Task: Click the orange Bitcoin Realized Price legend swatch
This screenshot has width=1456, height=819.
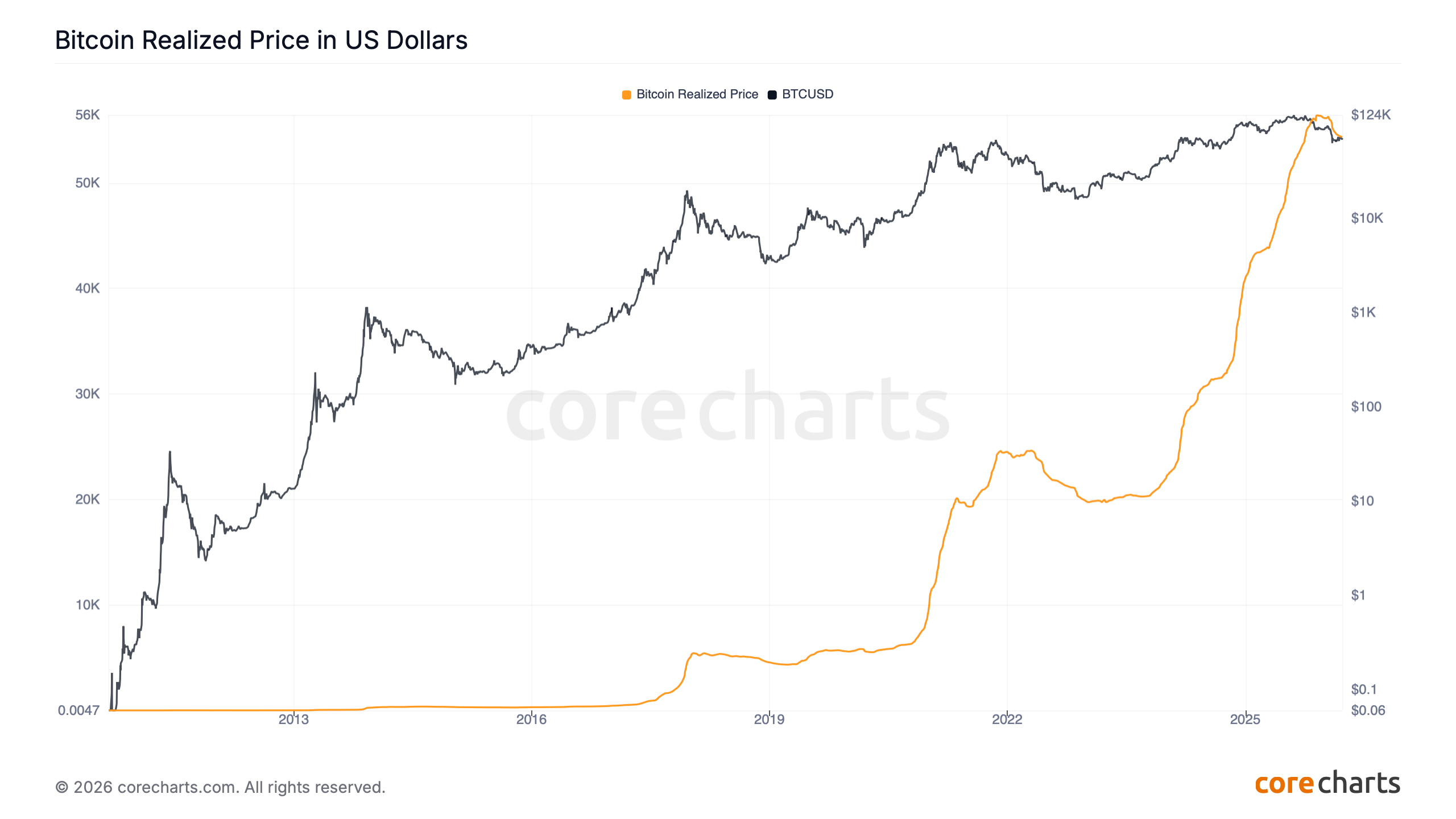Action: click(x=626, y=95)
